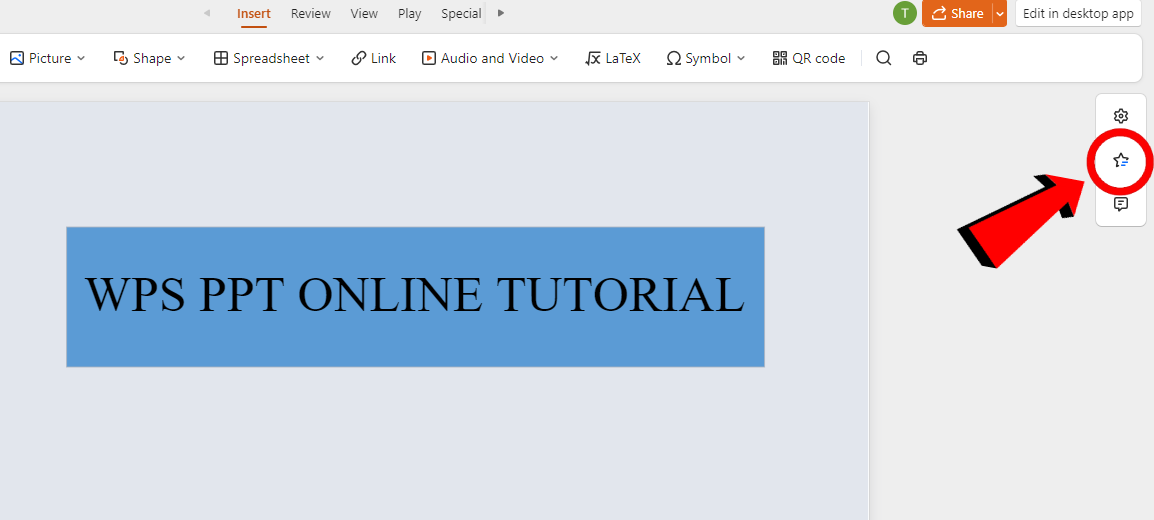1154x520 pixels.
Task: Open the settings gear in side panel
Action: [x=1121, y=116]
